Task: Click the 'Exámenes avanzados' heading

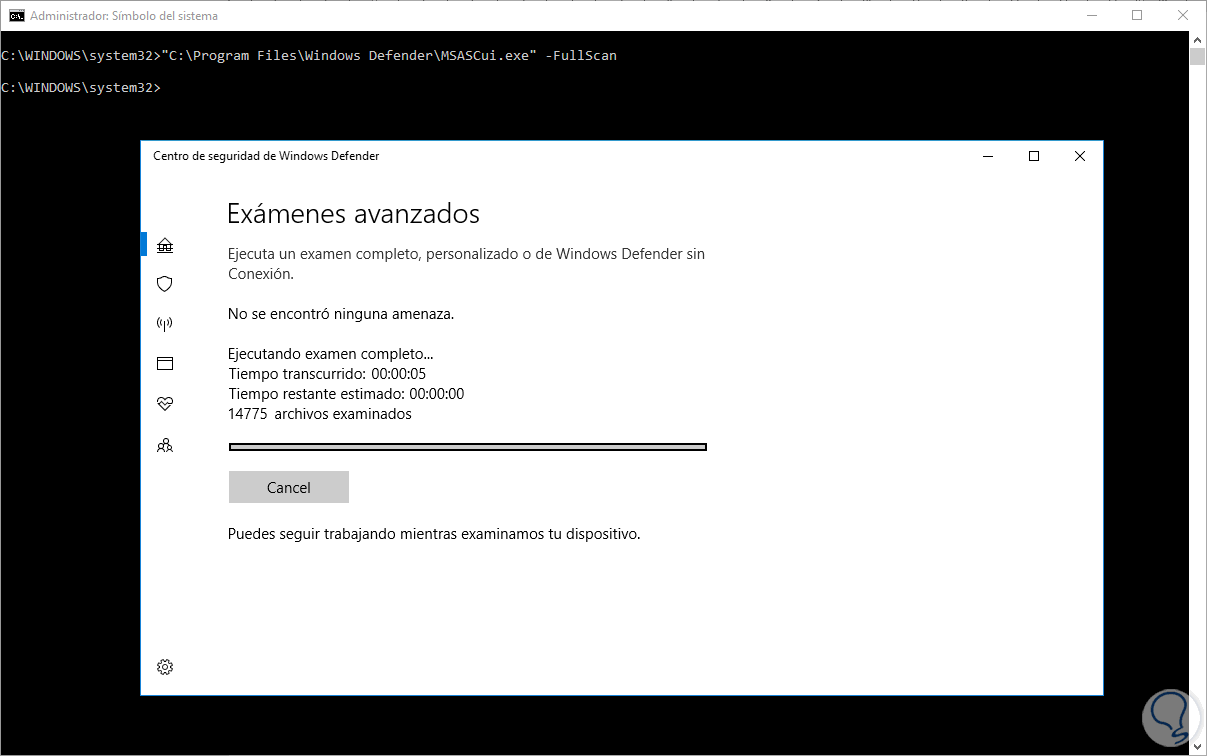Action: point(354,213)
